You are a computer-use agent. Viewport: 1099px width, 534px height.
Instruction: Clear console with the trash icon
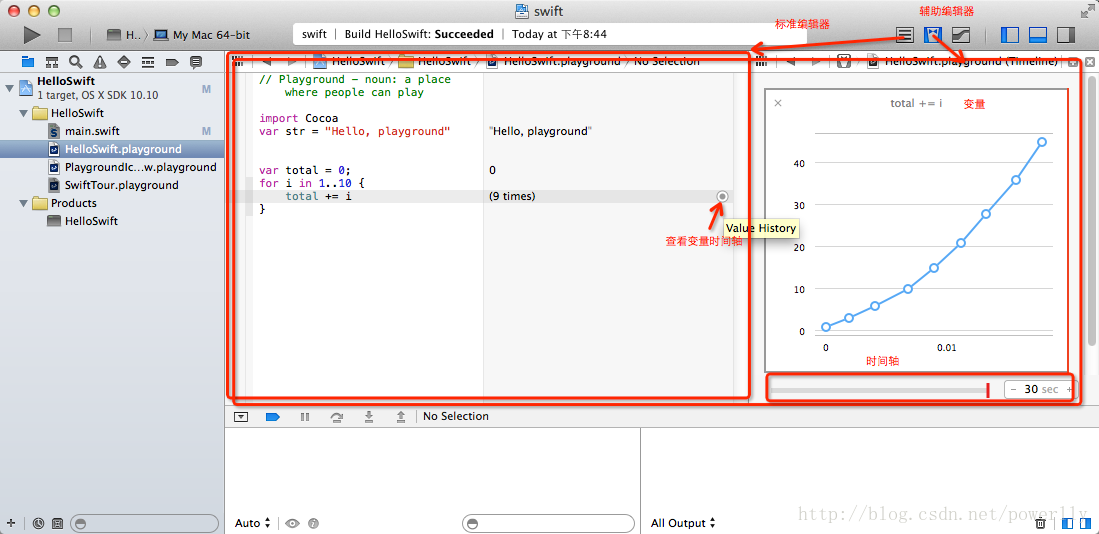pyautogui.click(x=1042, y=523)
